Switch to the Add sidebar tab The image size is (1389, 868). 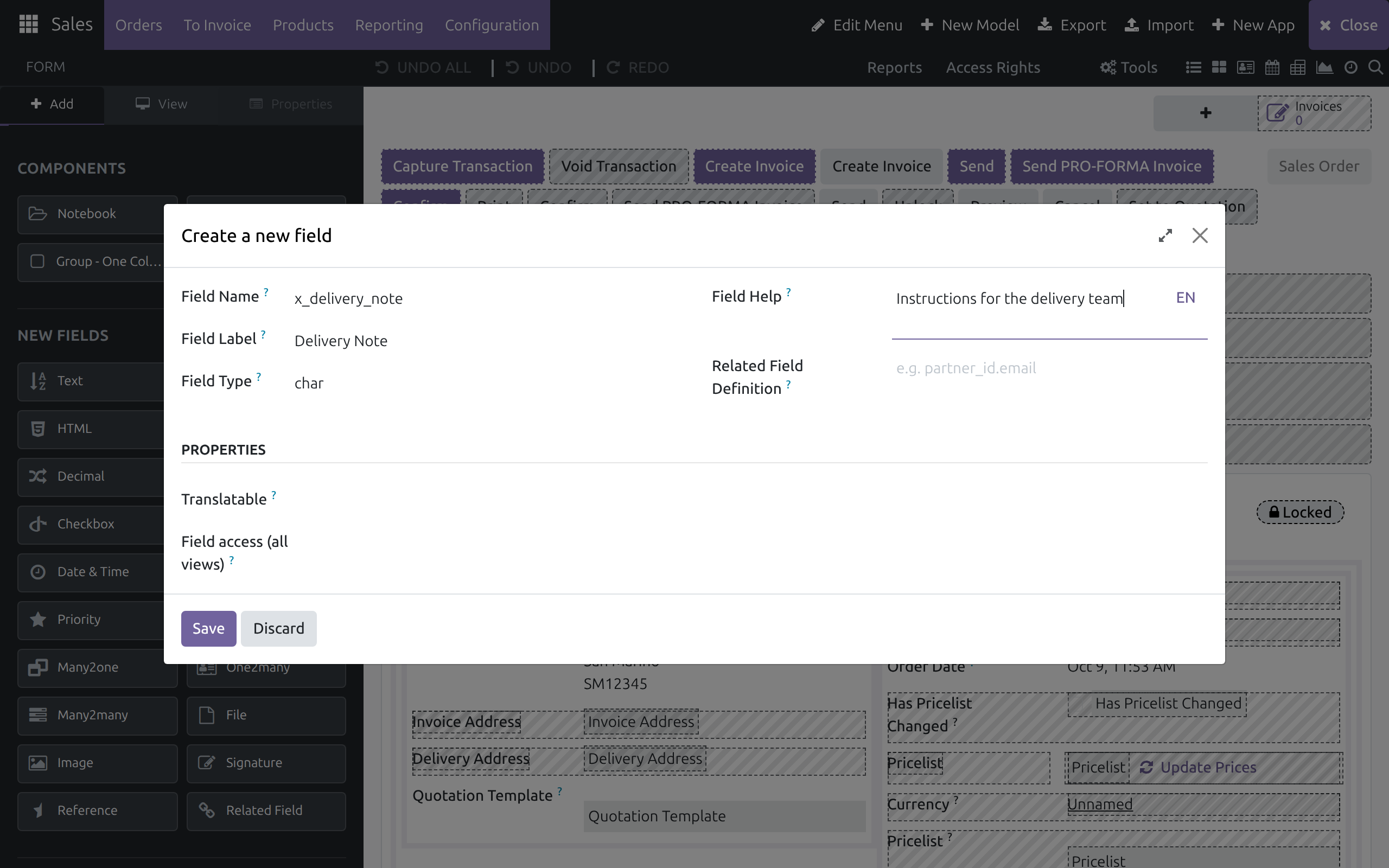tap(52, 104)
